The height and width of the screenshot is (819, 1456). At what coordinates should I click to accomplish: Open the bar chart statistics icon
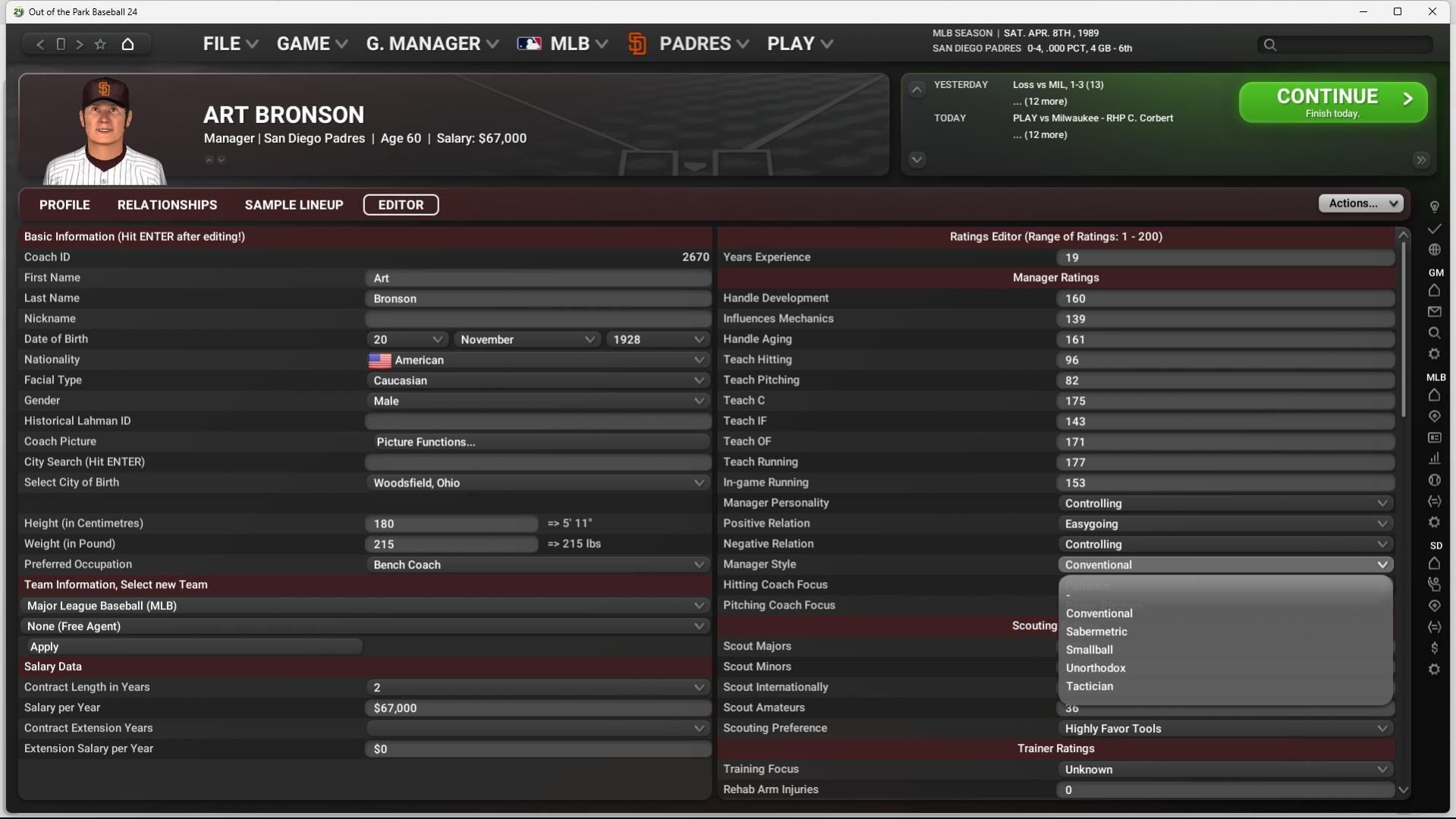coord(1434,458)
